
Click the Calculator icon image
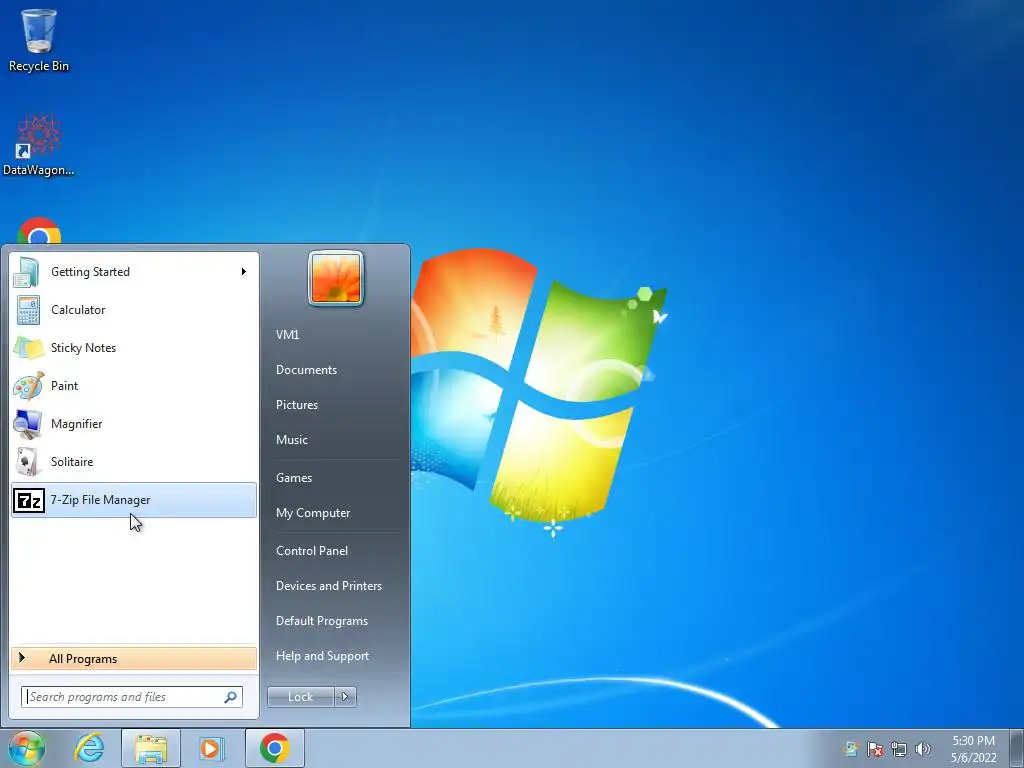pyautogui.click(x=28, y=310)
